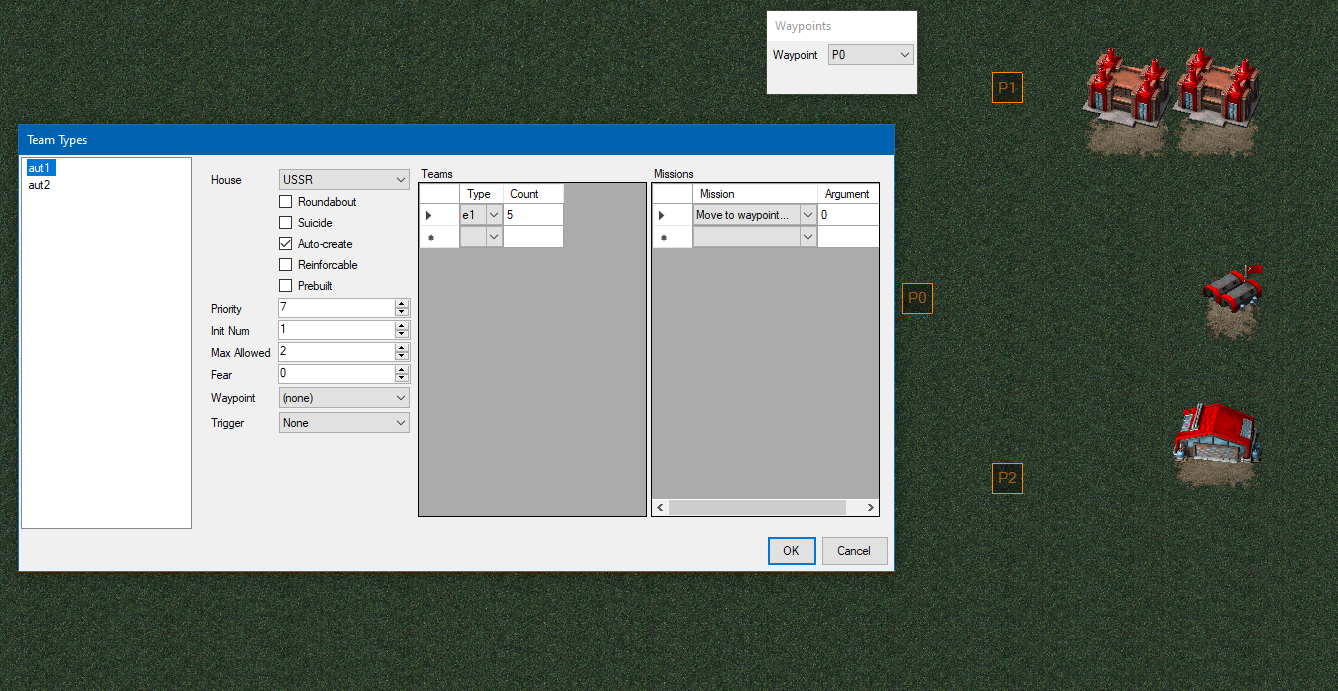The height and width of the screenshot is (691, 1338).
Task: Select the first Teams row via its arrow header
Action: [439, 215]
